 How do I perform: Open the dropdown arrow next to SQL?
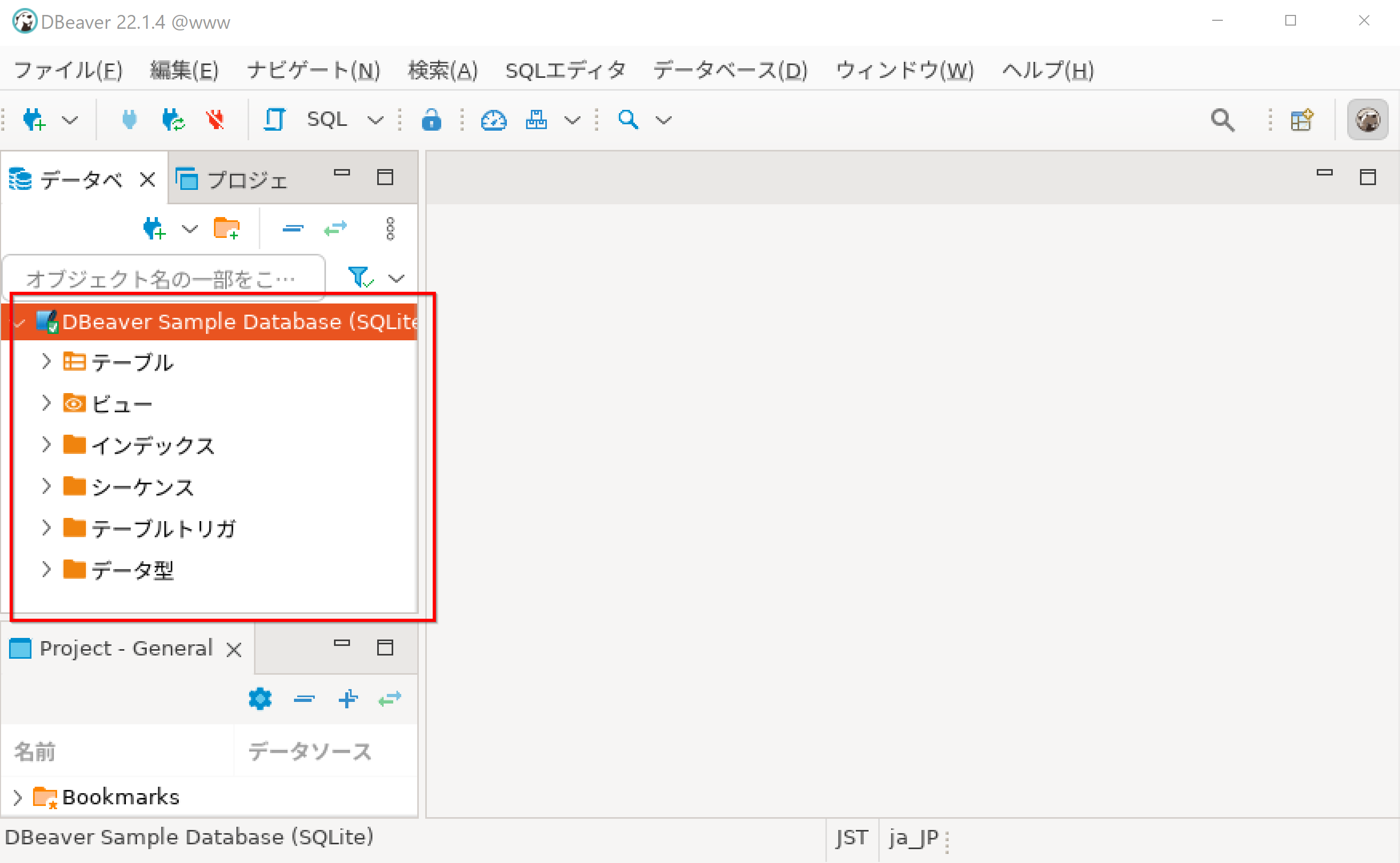[x=375, y=120]
